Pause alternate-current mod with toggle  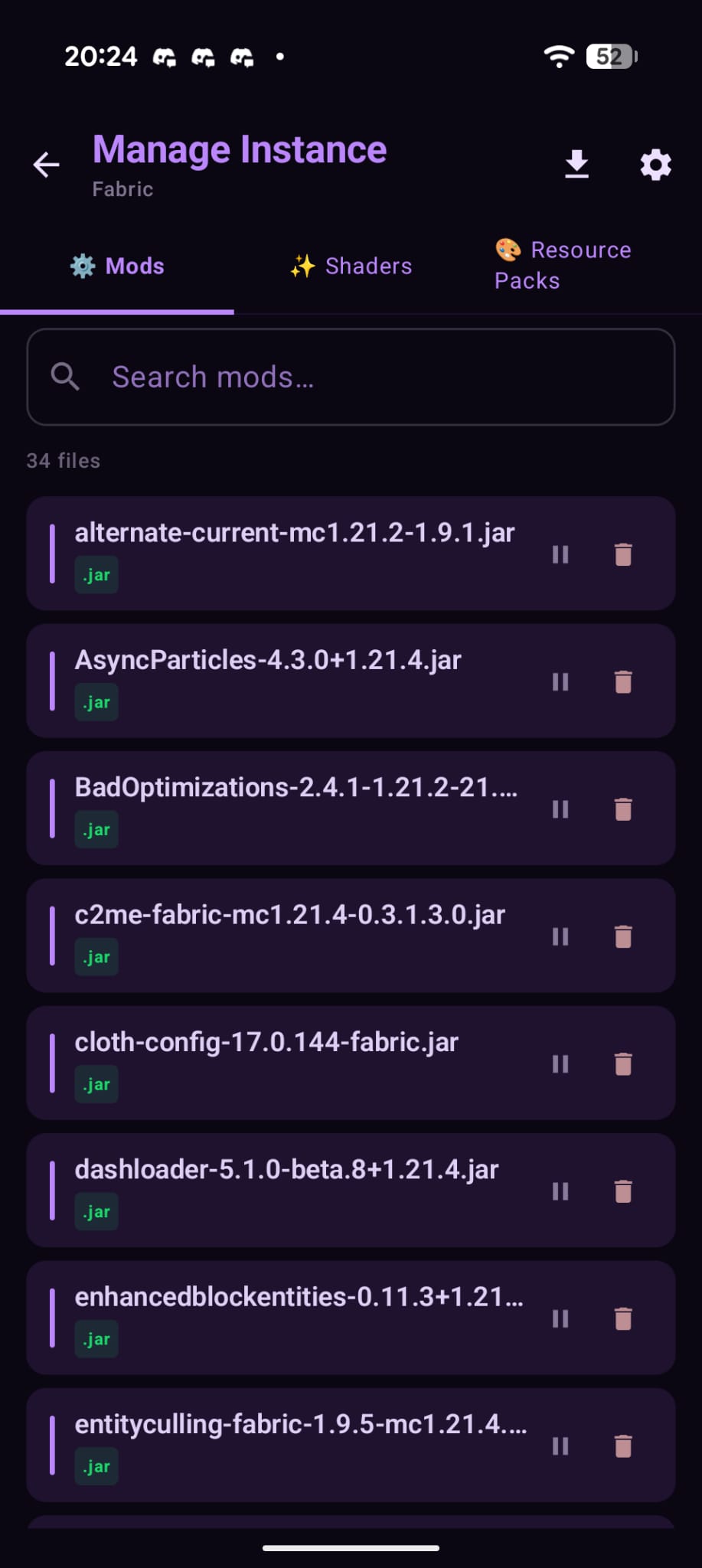pyautogui.click(x=560, y=554)
